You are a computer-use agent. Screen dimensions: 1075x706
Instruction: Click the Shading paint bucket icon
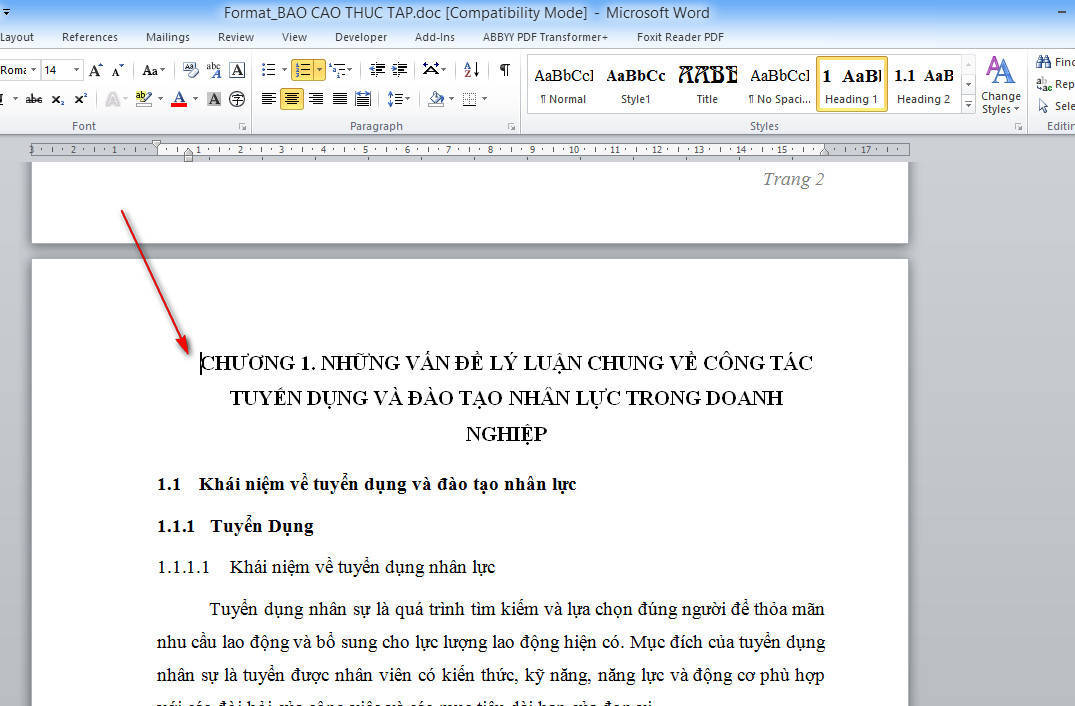[436, 99]
